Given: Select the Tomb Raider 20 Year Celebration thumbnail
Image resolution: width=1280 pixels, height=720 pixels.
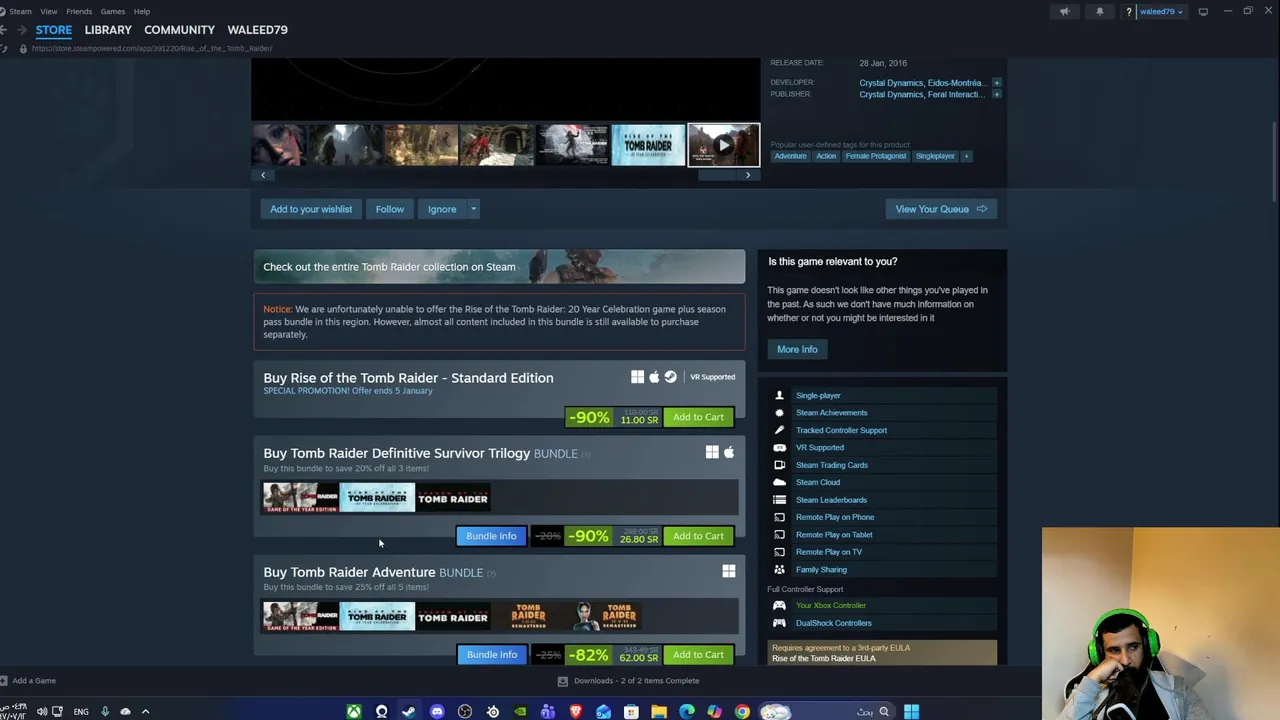Looking at the screenshot, I should pyautogui.click(x=648, y=145).
